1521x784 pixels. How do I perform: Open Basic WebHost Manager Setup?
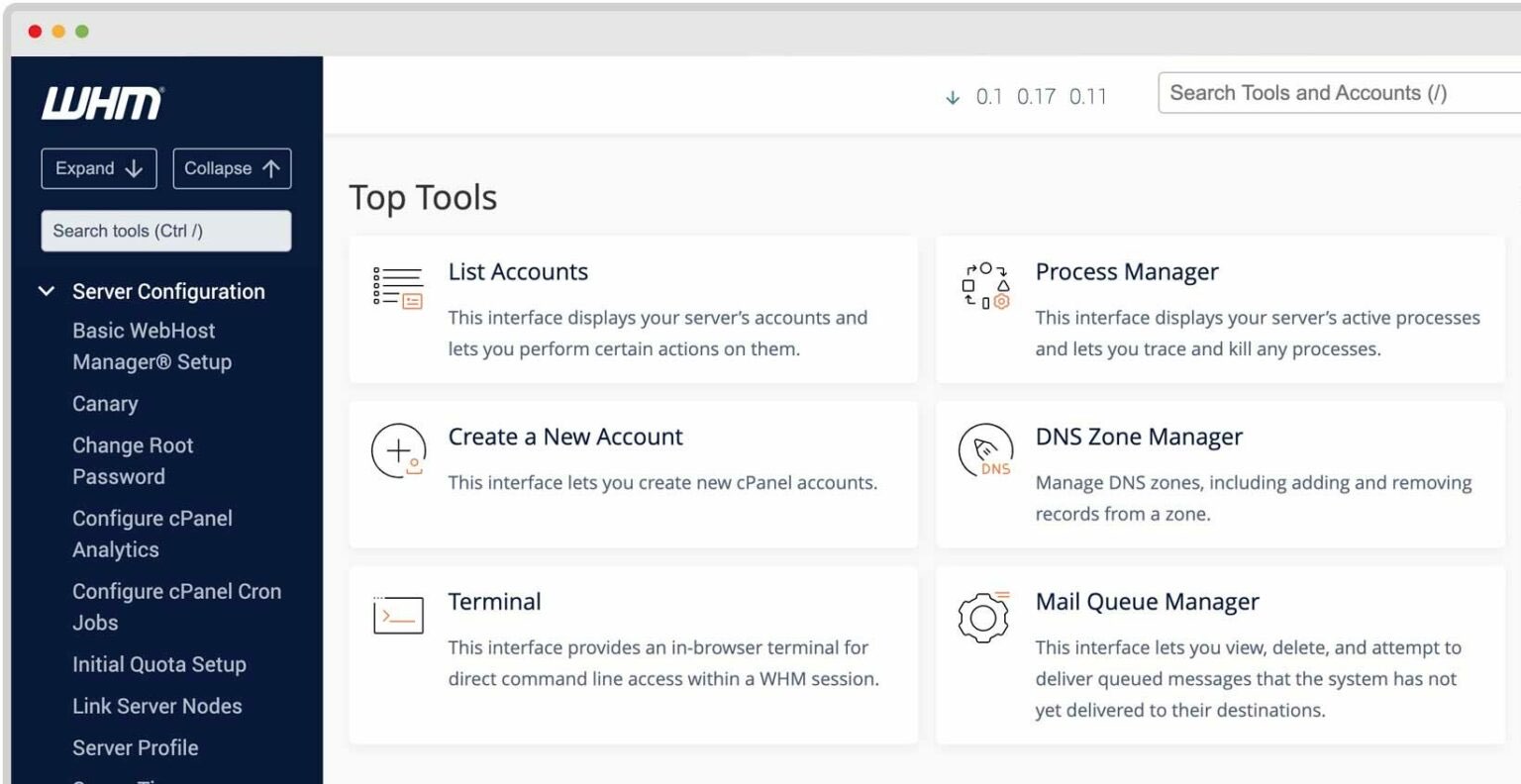151,345
